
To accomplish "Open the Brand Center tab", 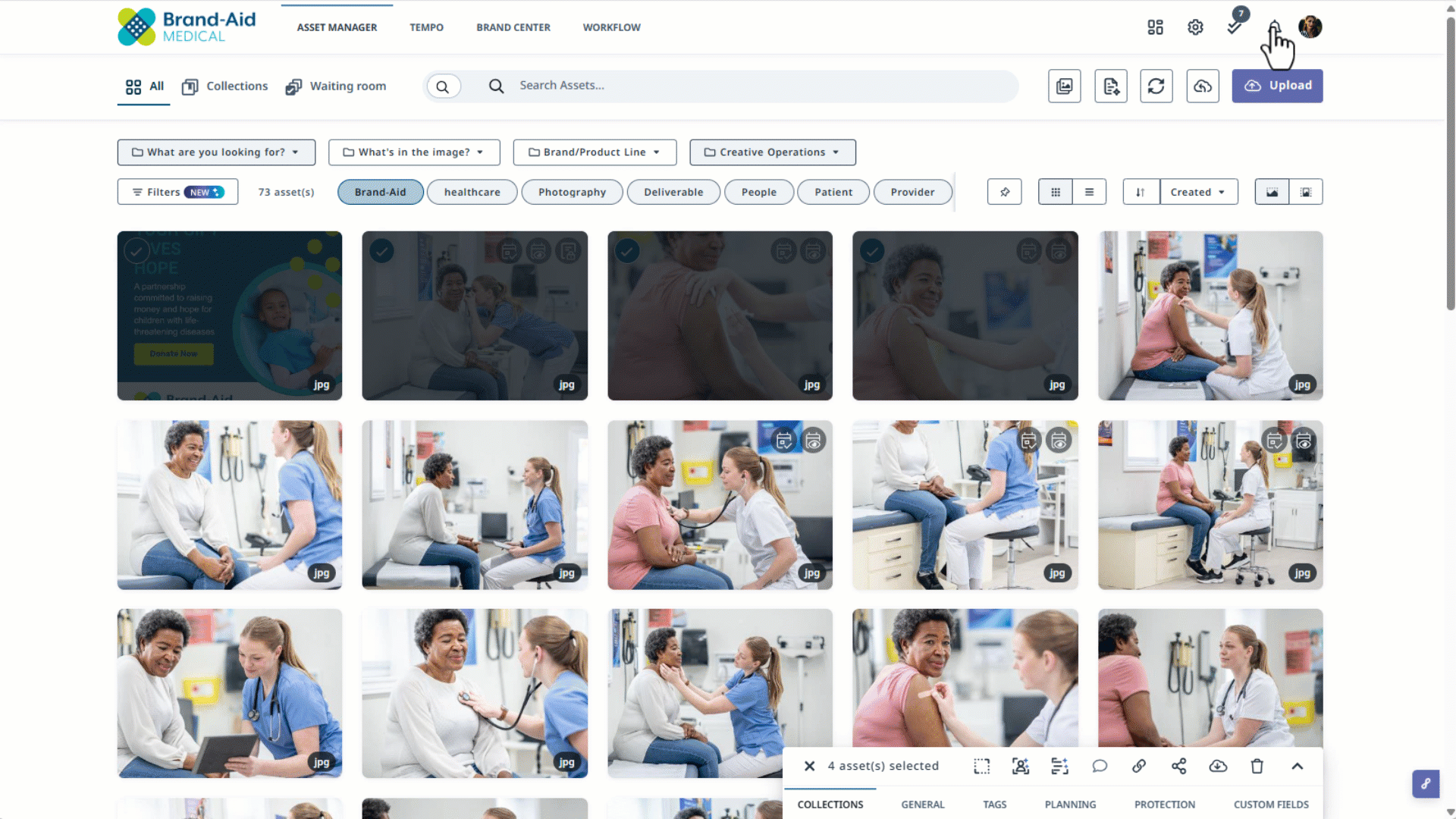I will 513,27.
